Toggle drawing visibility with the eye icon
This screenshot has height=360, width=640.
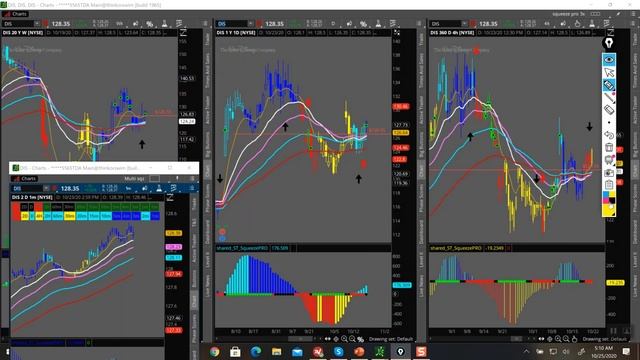point(609,60)
